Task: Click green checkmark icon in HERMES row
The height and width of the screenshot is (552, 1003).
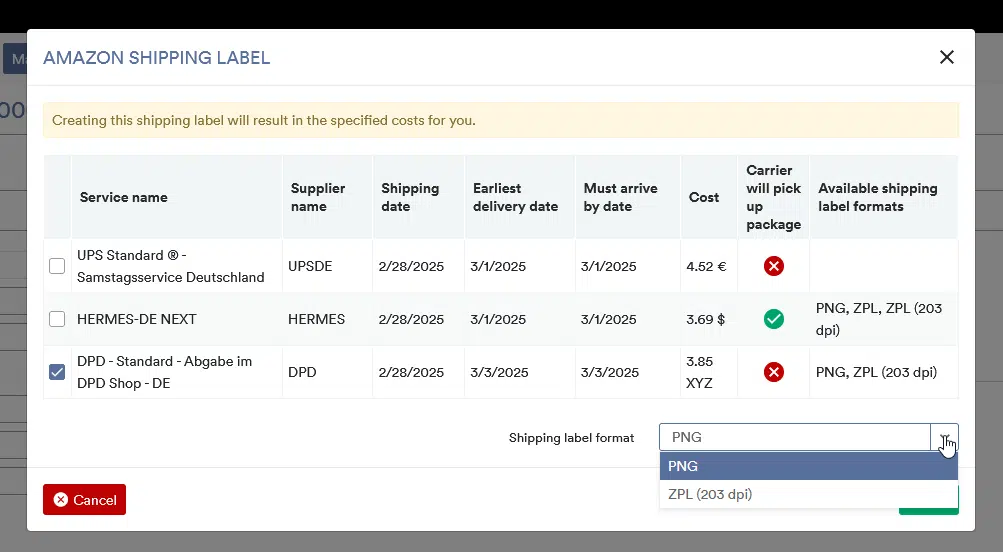Action: pos(773,319)
